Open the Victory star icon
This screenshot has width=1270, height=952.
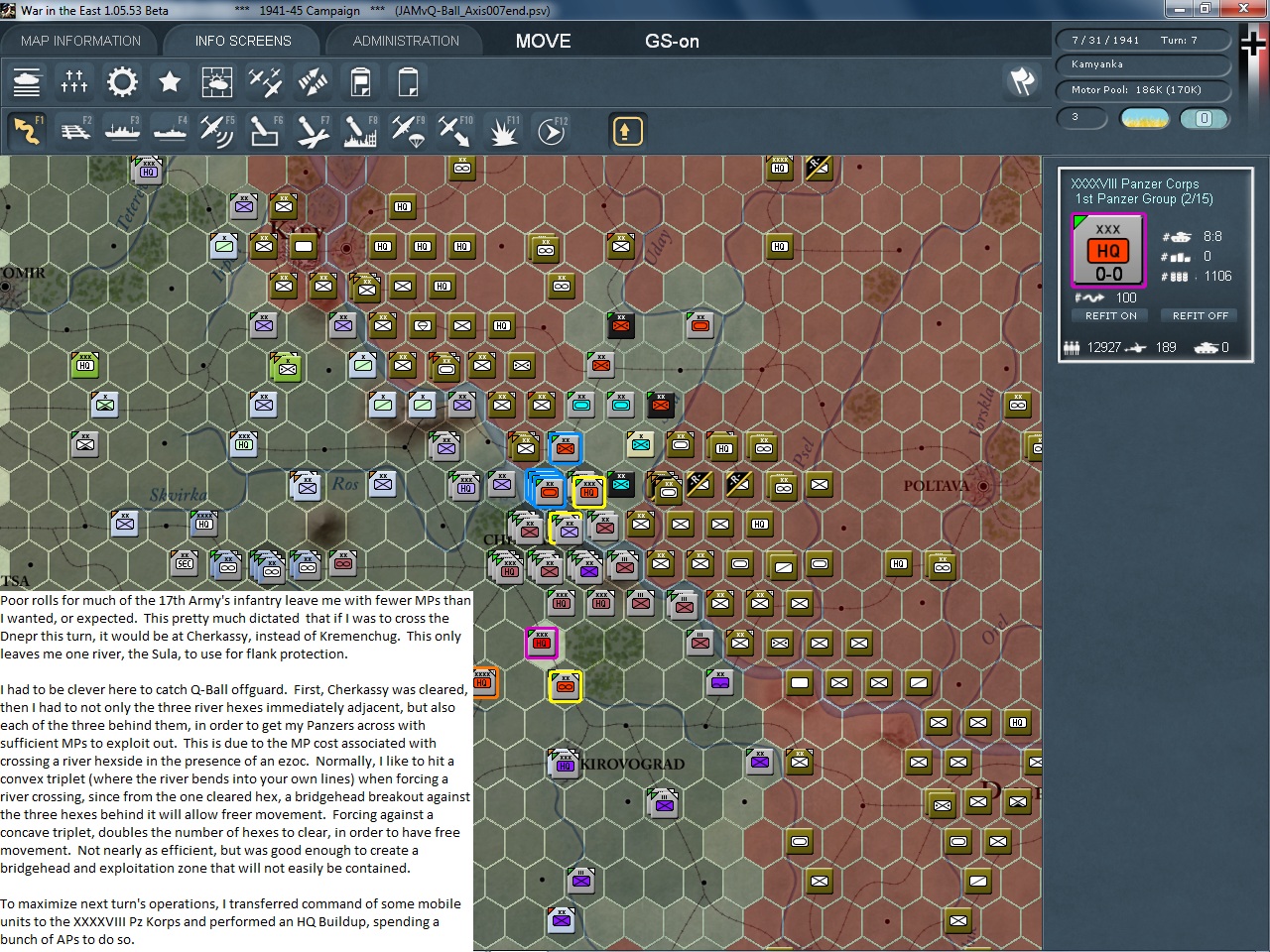point(170,81)
